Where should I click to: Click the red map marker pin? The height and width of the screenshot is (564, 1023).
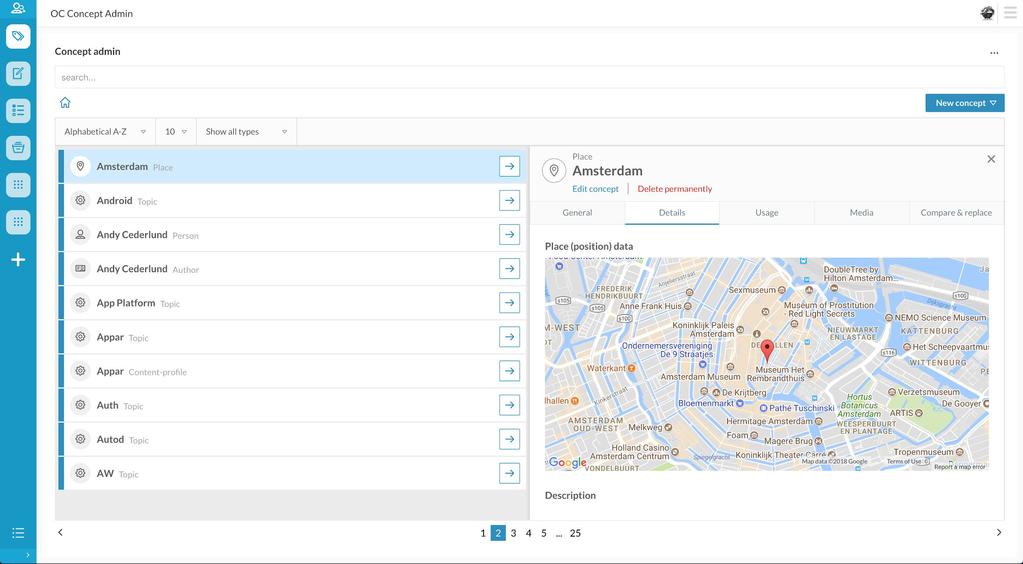[767, 351]
